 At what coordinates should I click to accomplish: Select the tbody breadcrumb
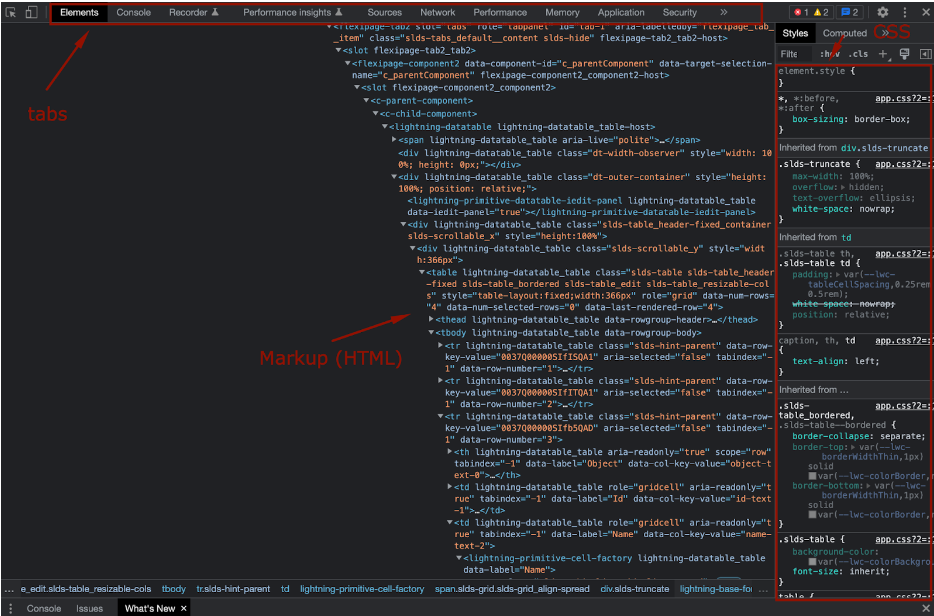click(173, 589)
